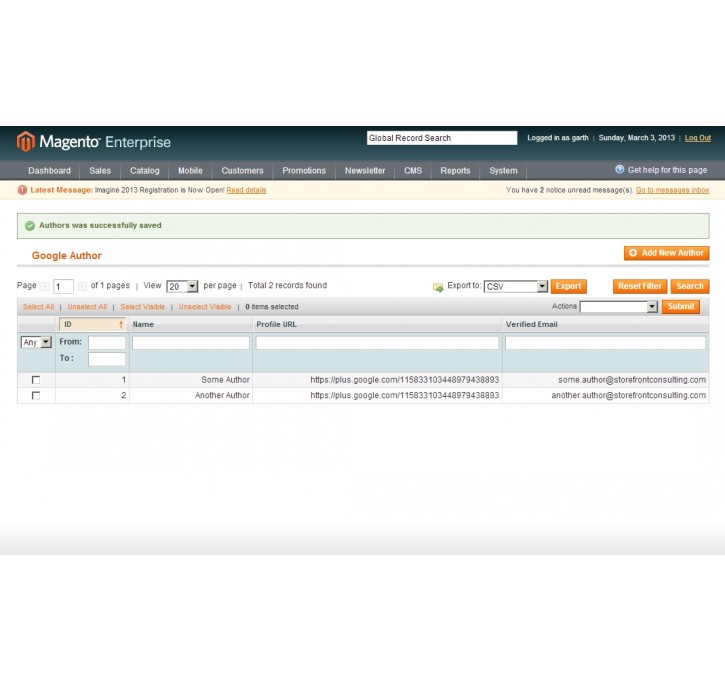Click the page number input field
Viewport: 725px width, 680px height.
(x=63, y=287)
